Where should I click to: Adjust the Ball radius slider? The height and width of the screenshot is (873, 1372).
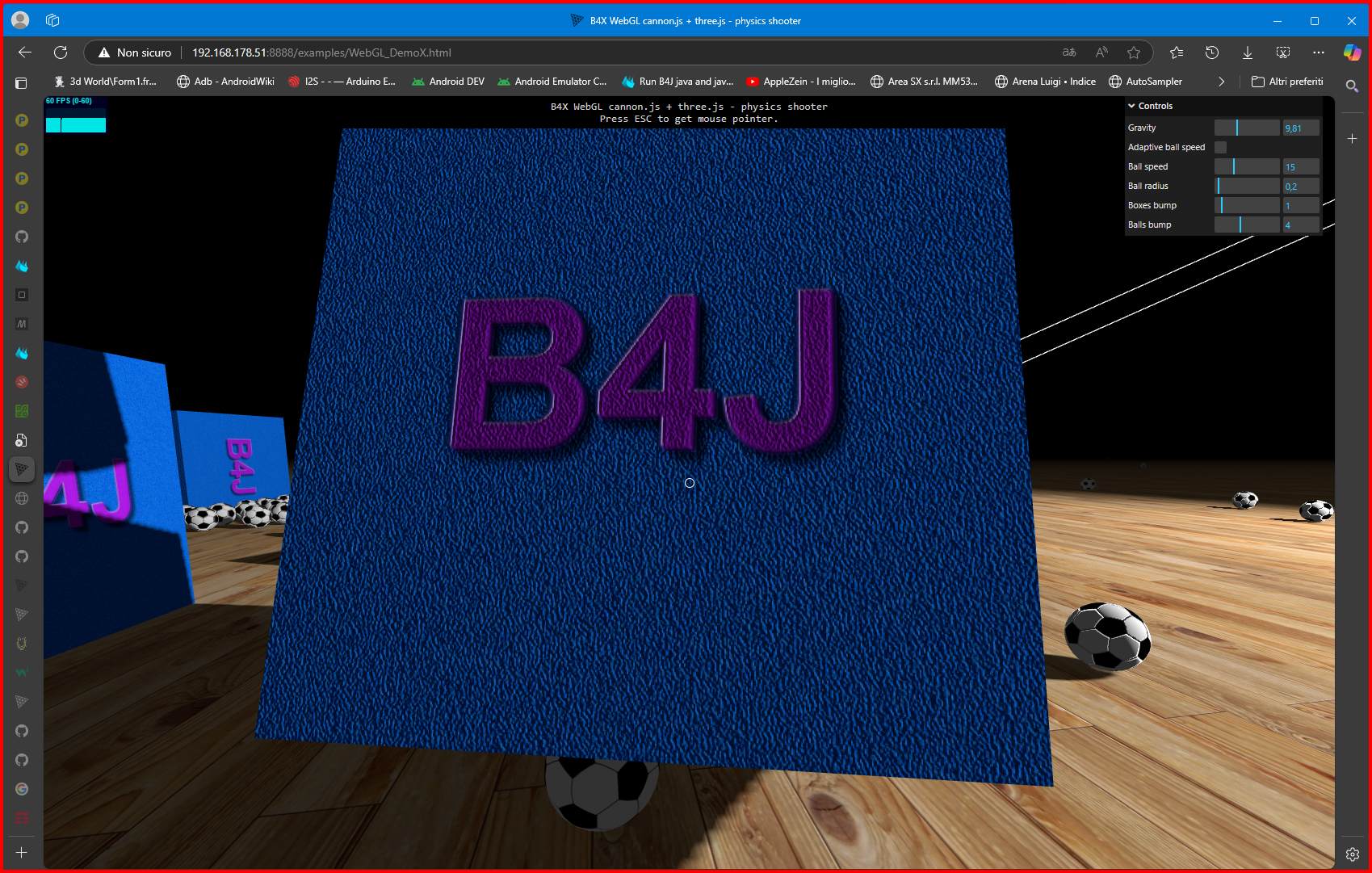1247,186
